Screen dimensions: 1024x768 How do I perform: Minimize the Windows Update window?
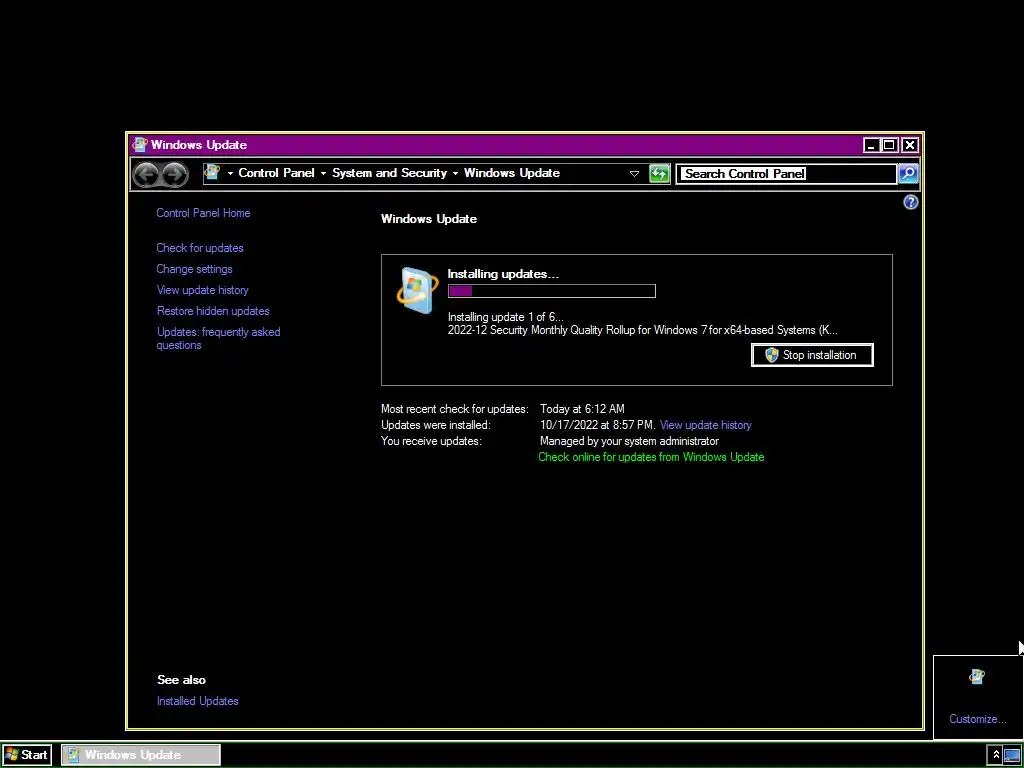coord(871,145)
